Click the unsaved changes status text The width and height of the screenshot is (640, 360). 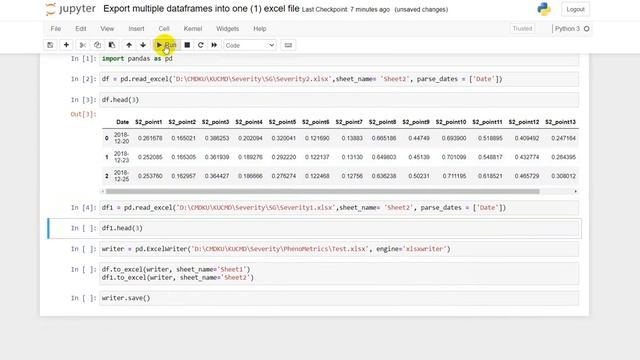click(x=421, y=9)
